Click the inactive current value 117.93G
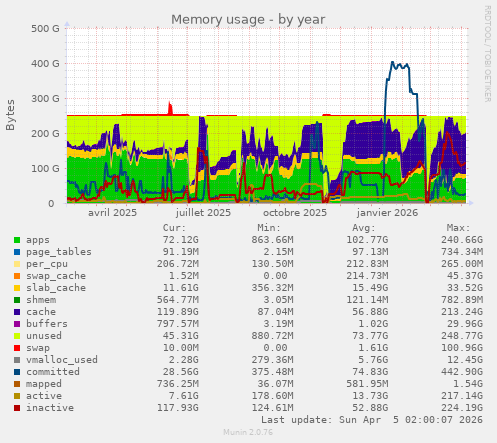Image resolution: width=497 pixels, height=443 pixels. pyautogui.click(x=177, y=408)
